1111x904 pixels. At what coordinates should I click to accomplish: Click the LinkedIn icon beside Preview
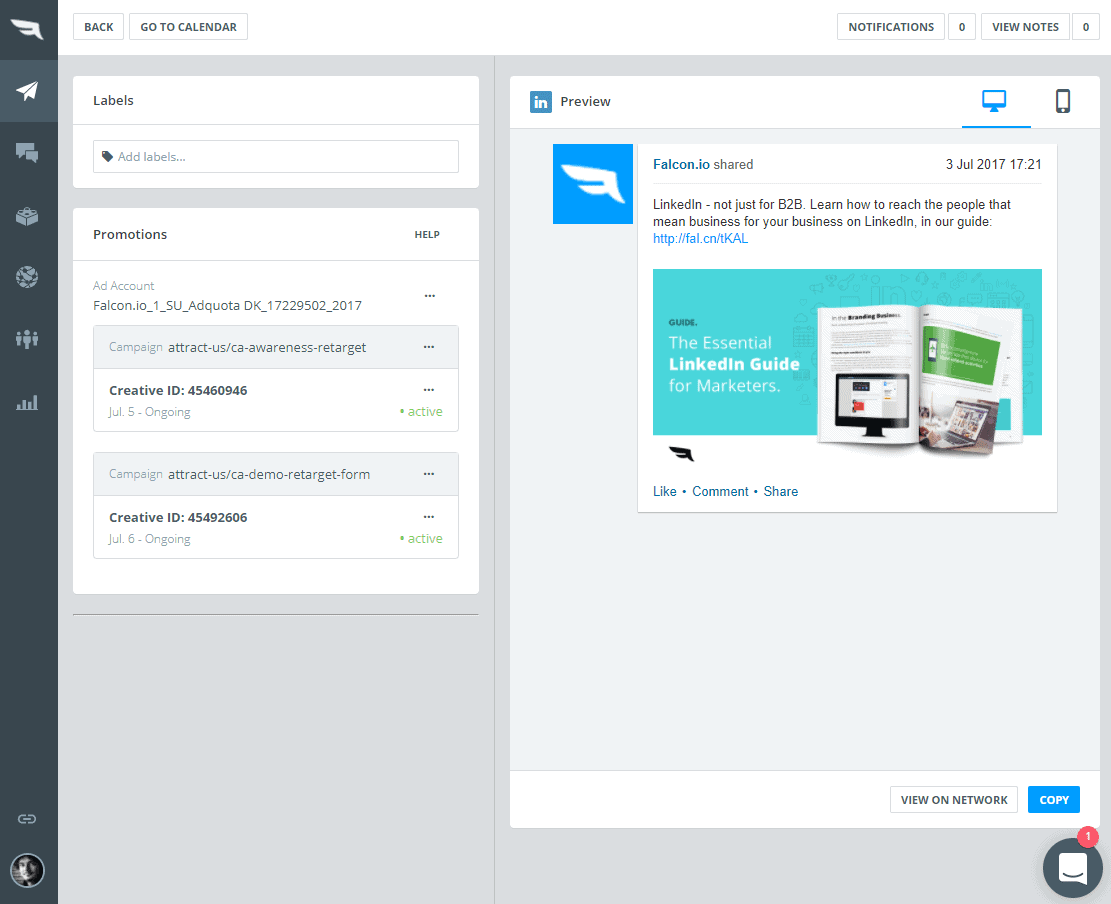point(541,102)
